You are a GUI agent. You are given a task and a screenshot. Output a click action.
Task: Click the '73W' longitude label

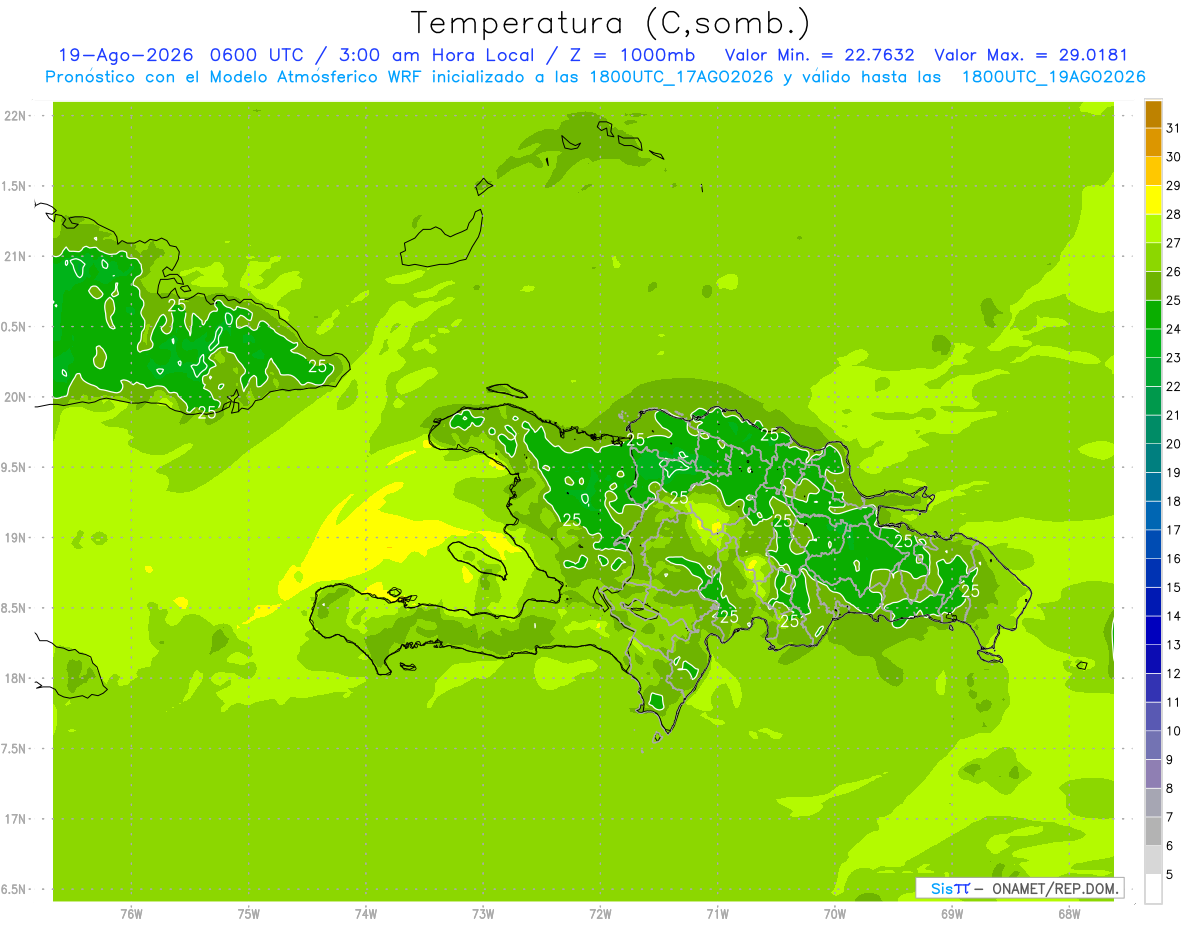483,913
